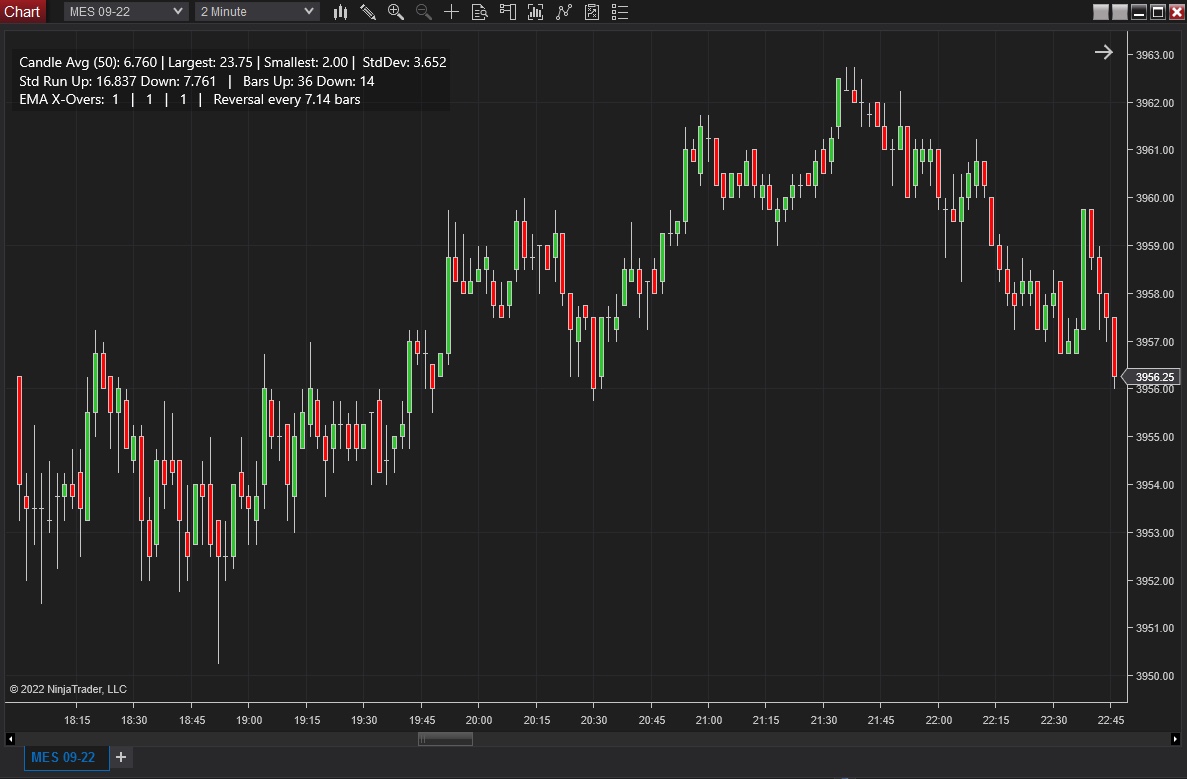Open the 2 Minute interval dropdown

tap(257, 11)
